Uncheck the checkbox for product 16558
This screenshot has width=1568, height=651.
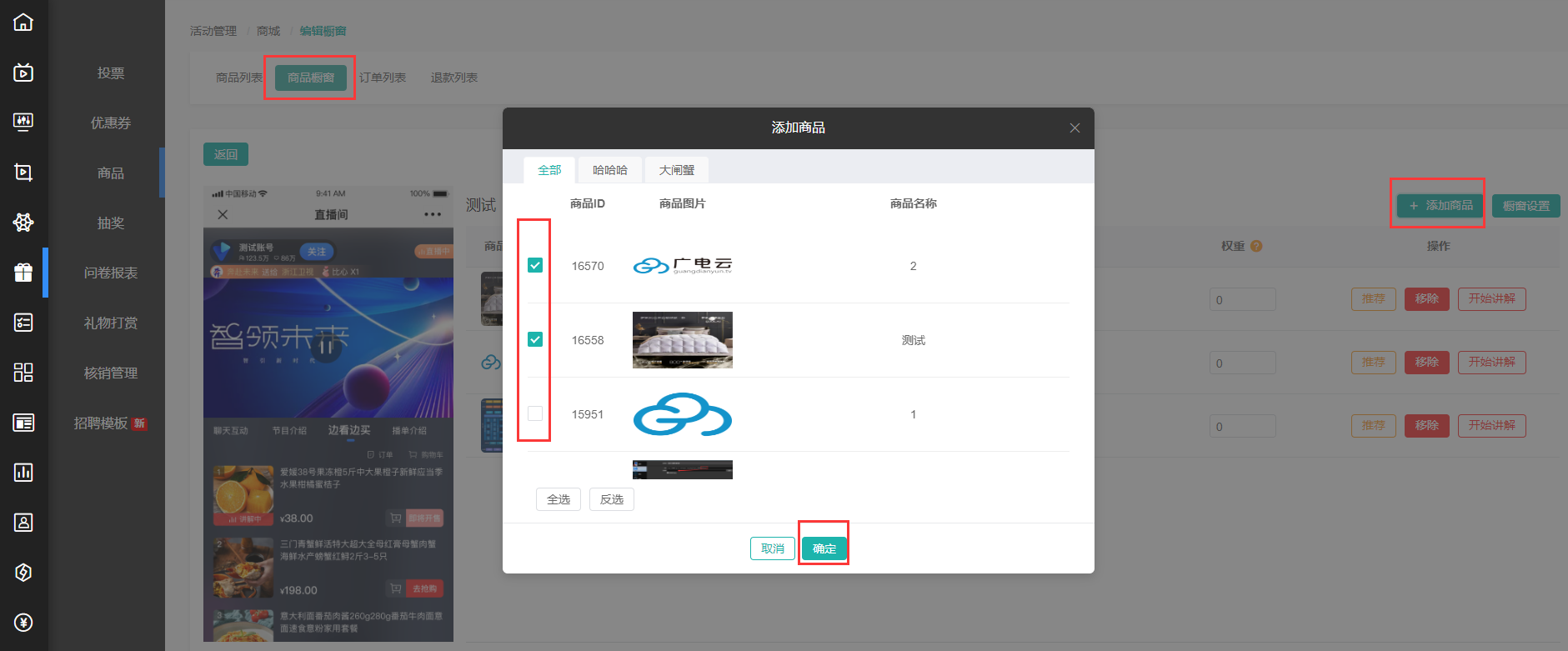point(535,339)
